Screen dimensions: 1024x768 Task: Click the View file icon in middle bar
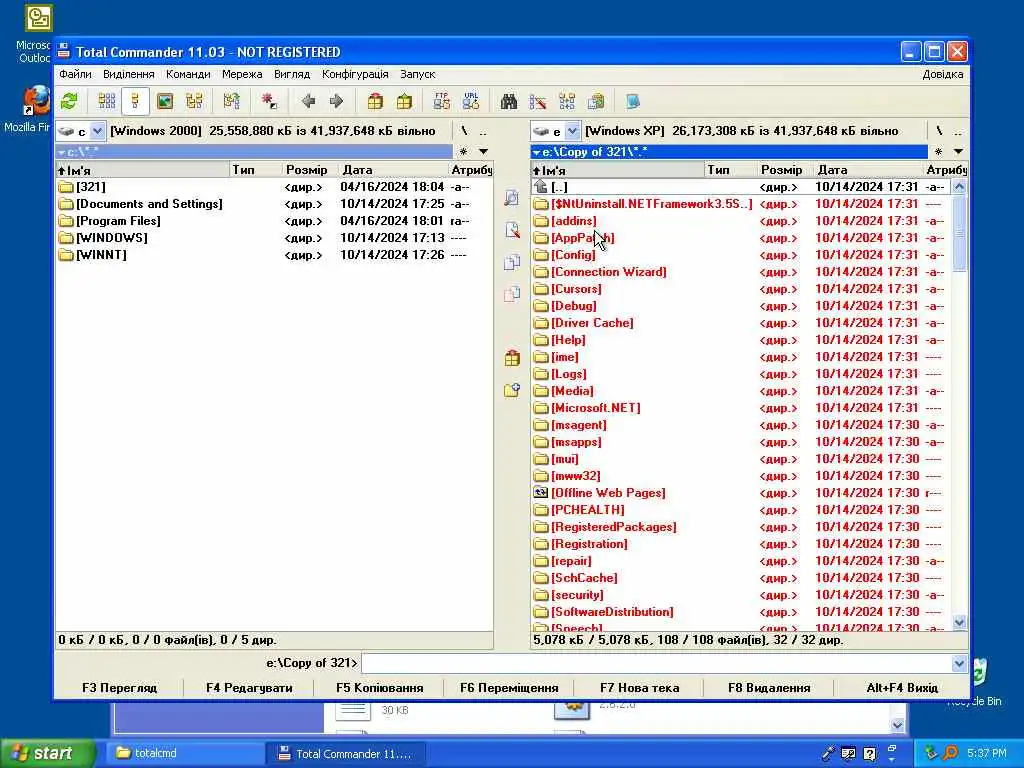(x=512, y=198)
